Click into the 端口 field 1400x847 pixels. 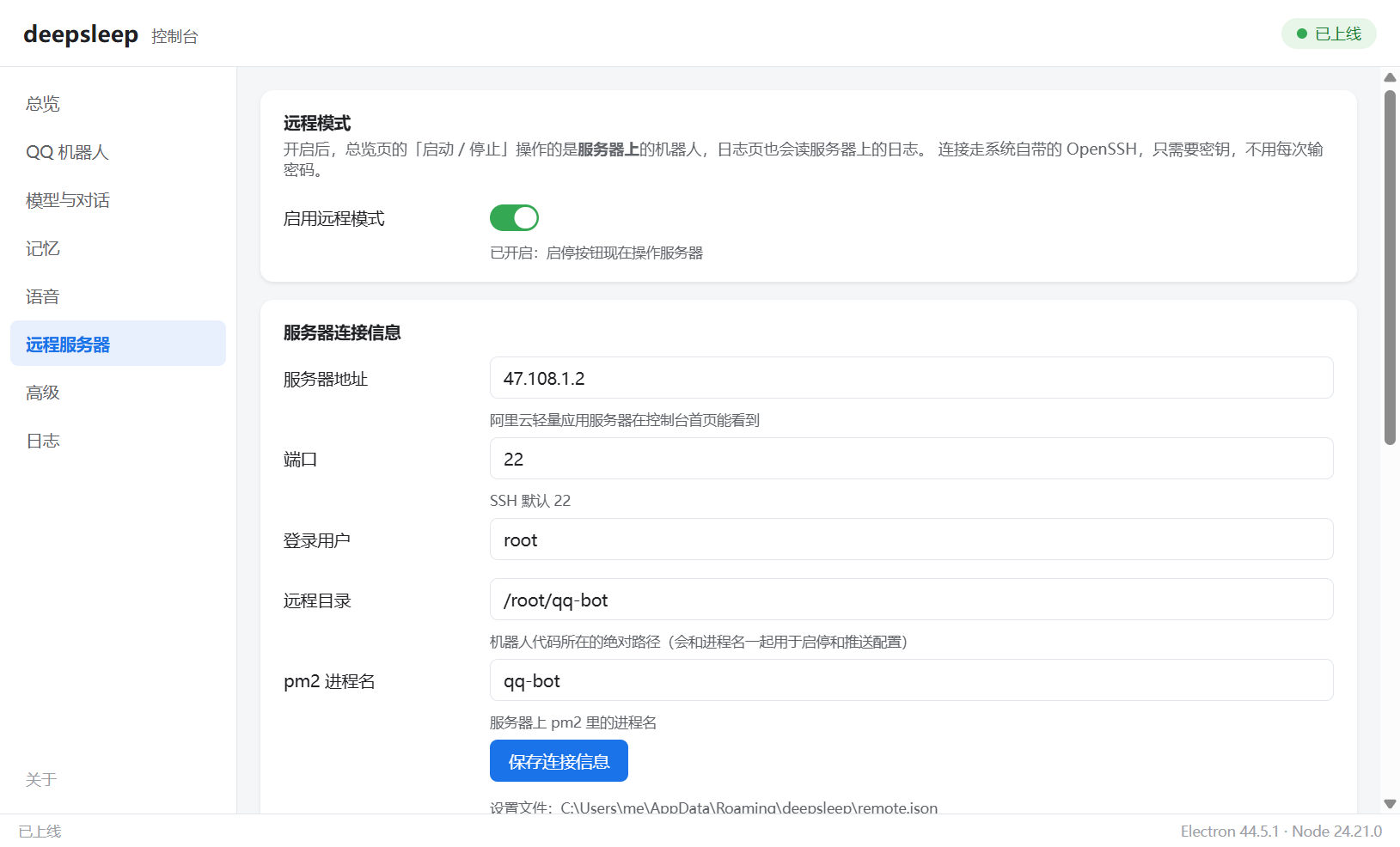[911, 459]
